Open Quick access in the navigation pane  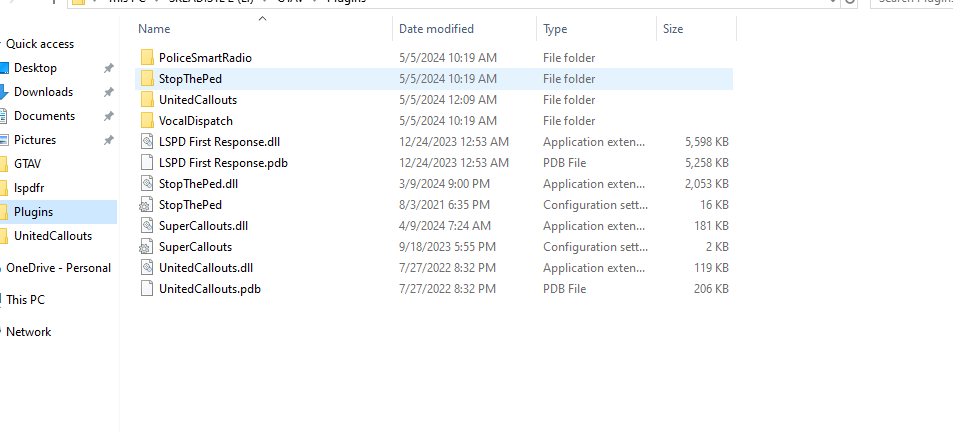coord(40,44)
